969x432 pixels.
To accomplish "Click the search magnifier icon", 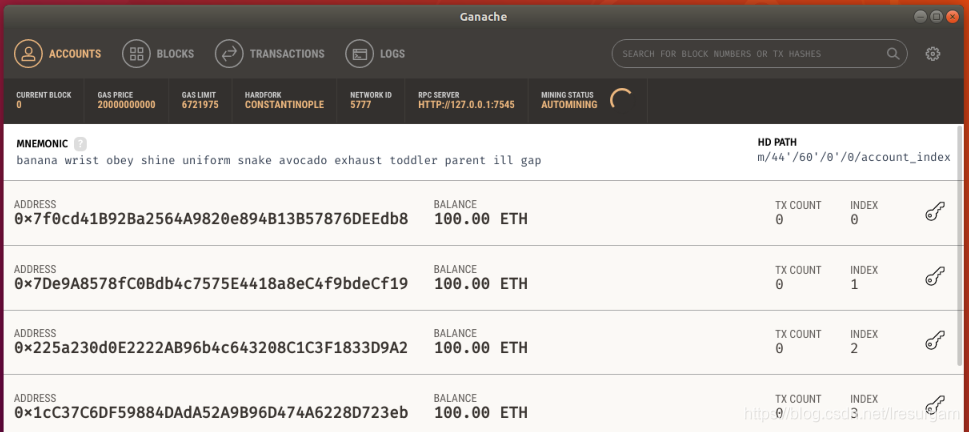I will pyautogui.click(x=893, y=54).
